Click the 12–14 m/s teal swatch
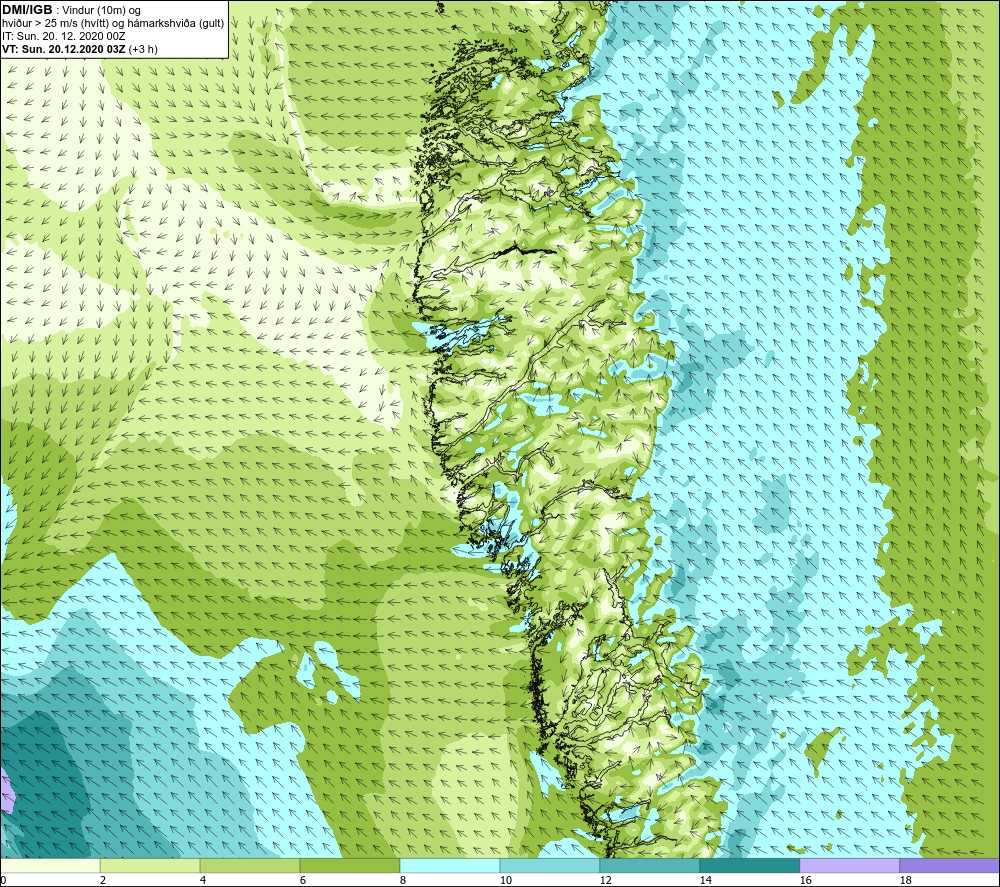 coord(649,866)
